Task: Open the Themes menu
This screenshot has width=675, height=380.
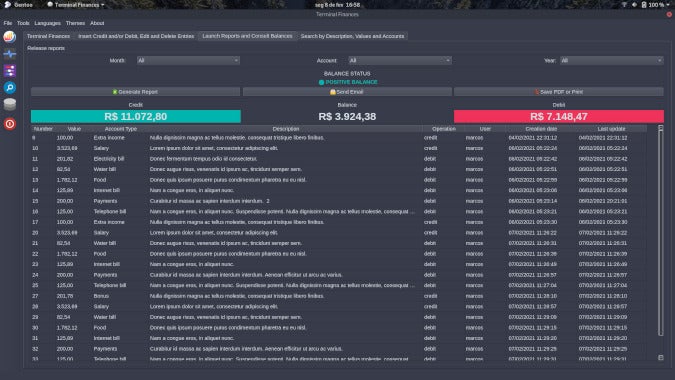Action: (x=75, y=23)
